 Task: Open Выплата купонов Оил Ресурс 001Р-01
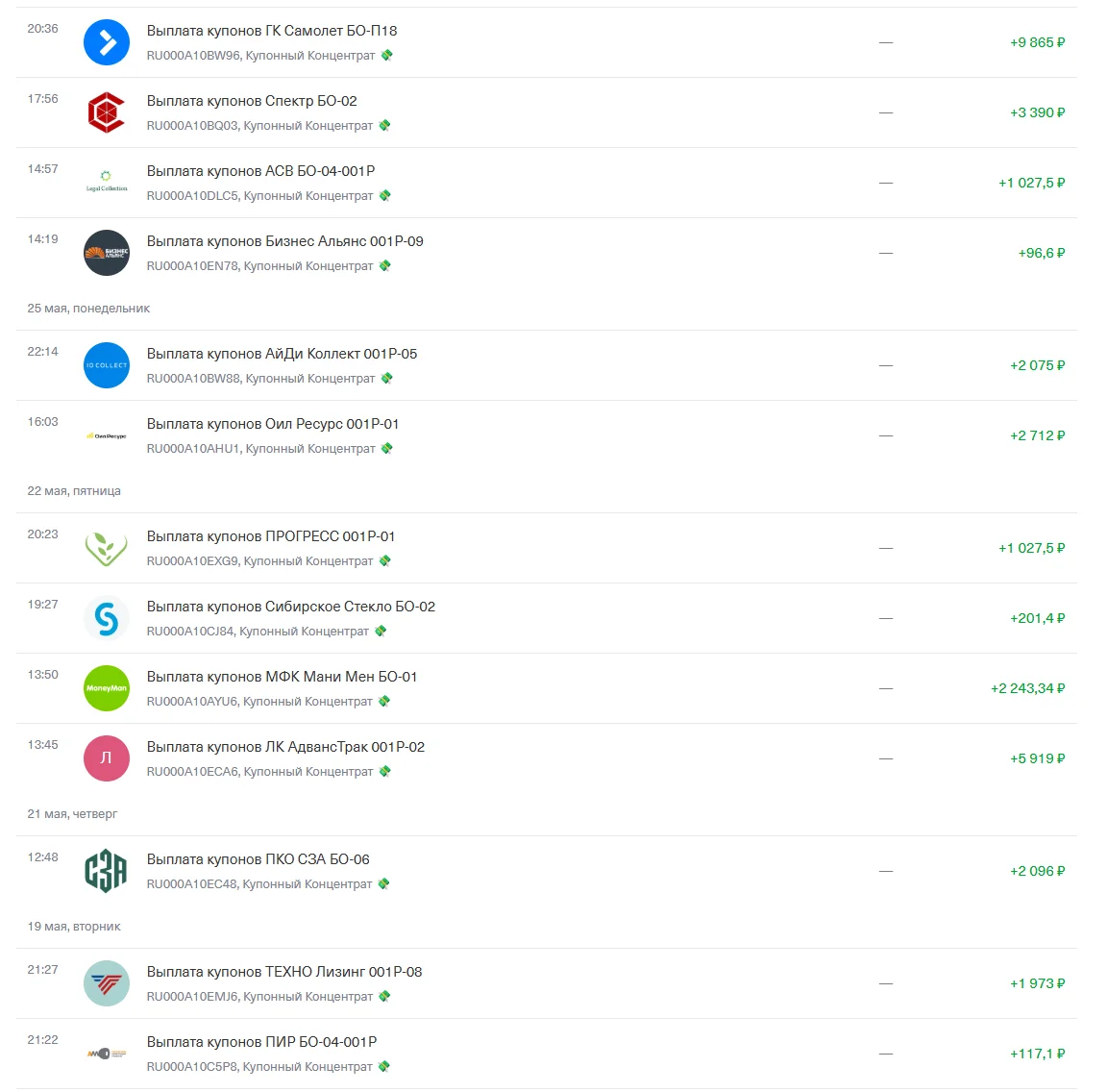pos(273,424)
